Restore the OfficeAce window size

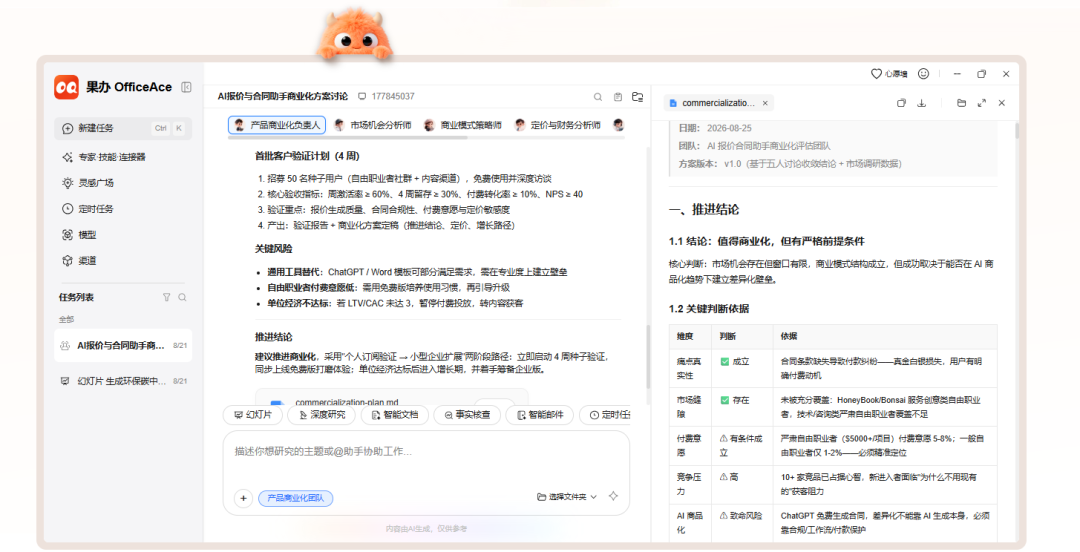(982, 74)
